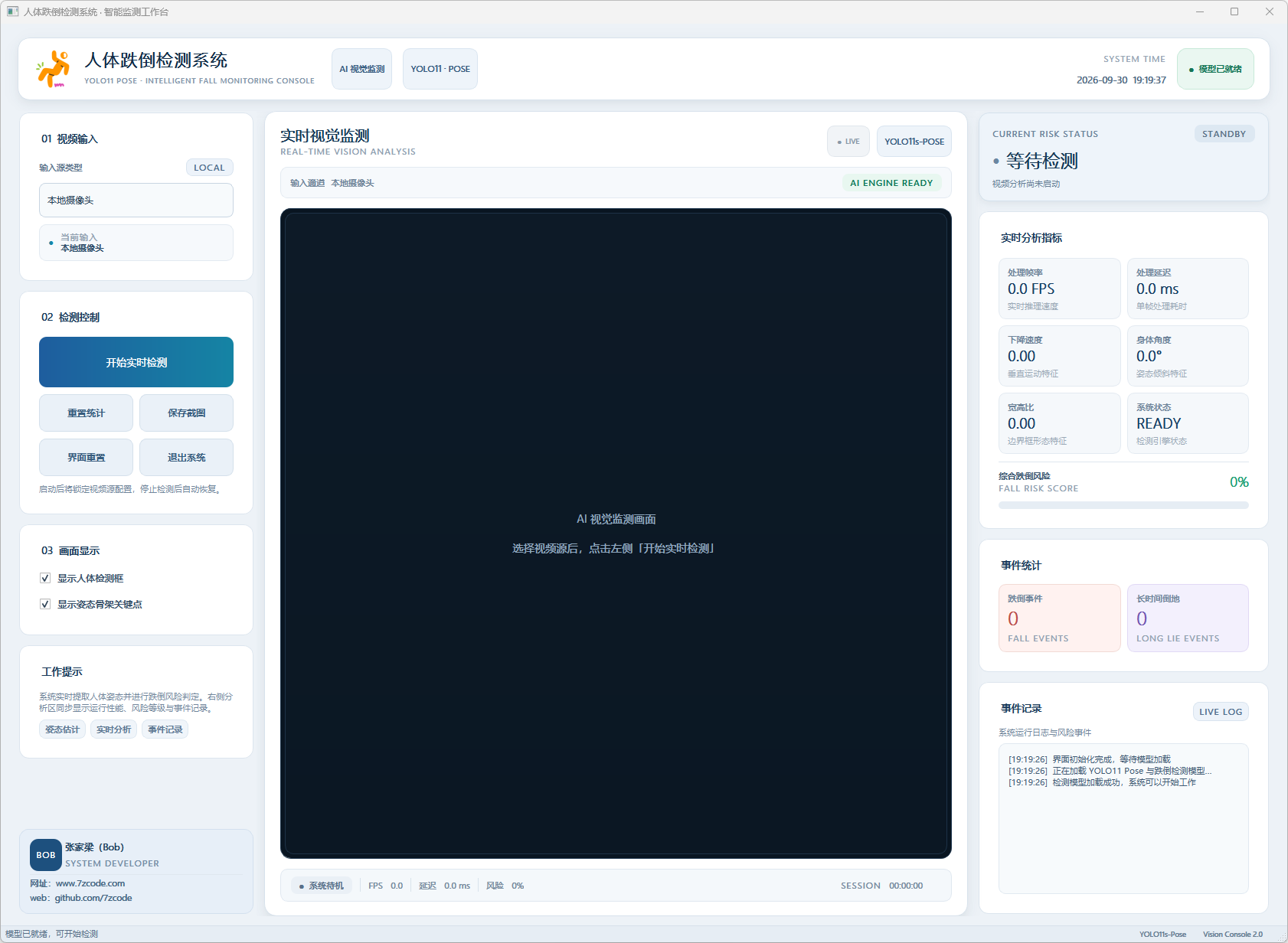Click the YOLO11 · POSE header tab
Screen dimensions: 1288x943
click(440, 69)
